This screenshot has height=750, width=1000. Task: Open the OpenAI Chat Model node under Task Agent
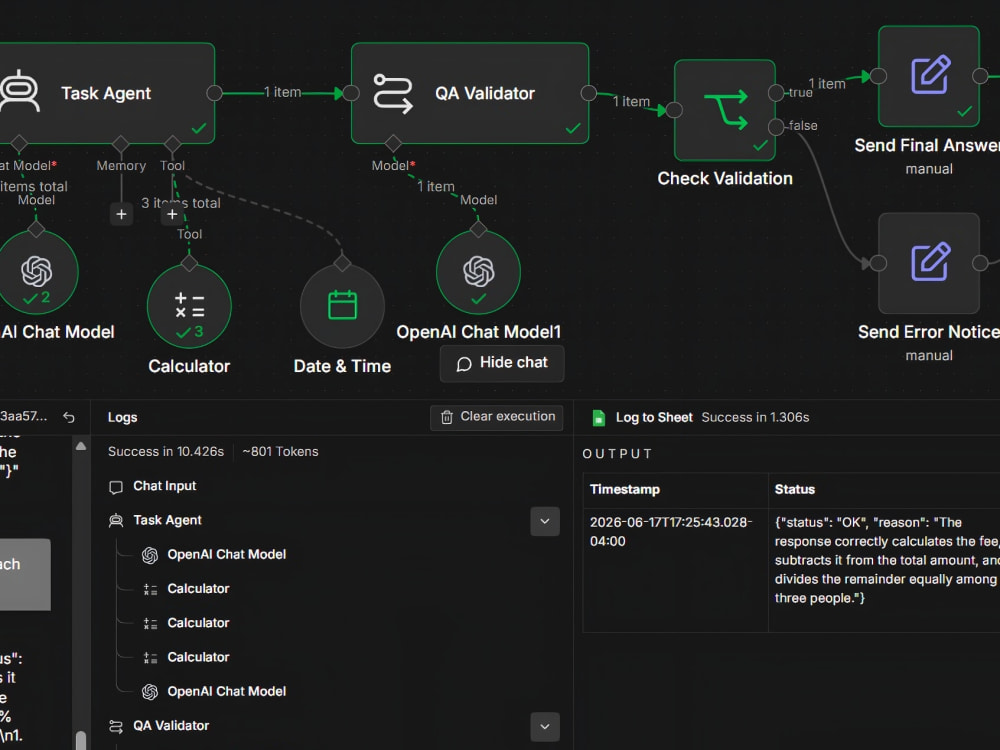click(36, 272)
